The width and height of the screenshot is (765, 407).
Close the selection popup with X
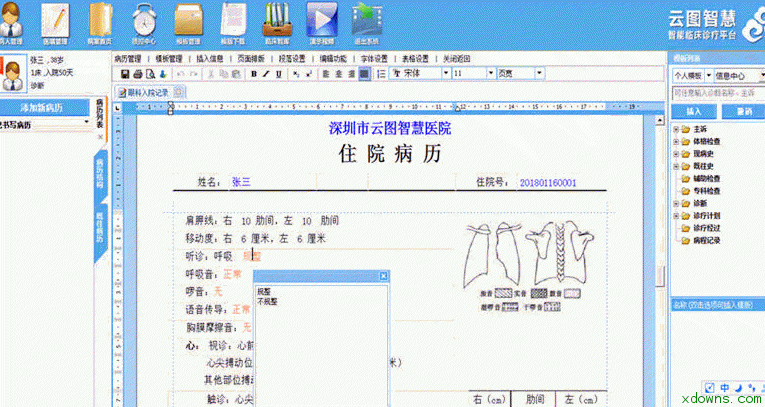pos(383,276)
